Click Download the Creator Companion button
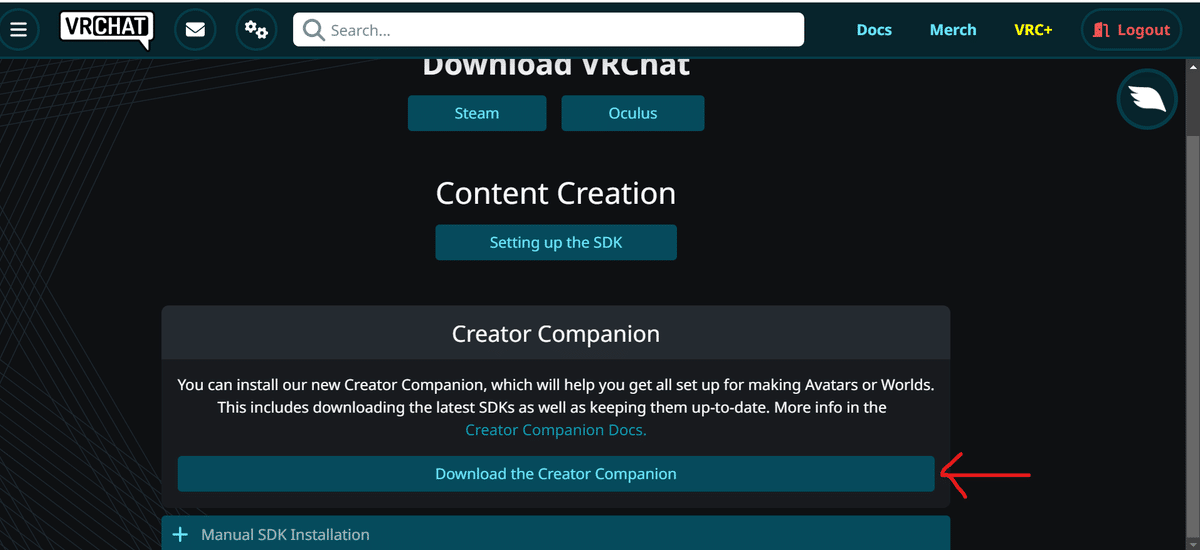Image resolution: width=1200 pixels, height=550 pixels. click(556, 474)
